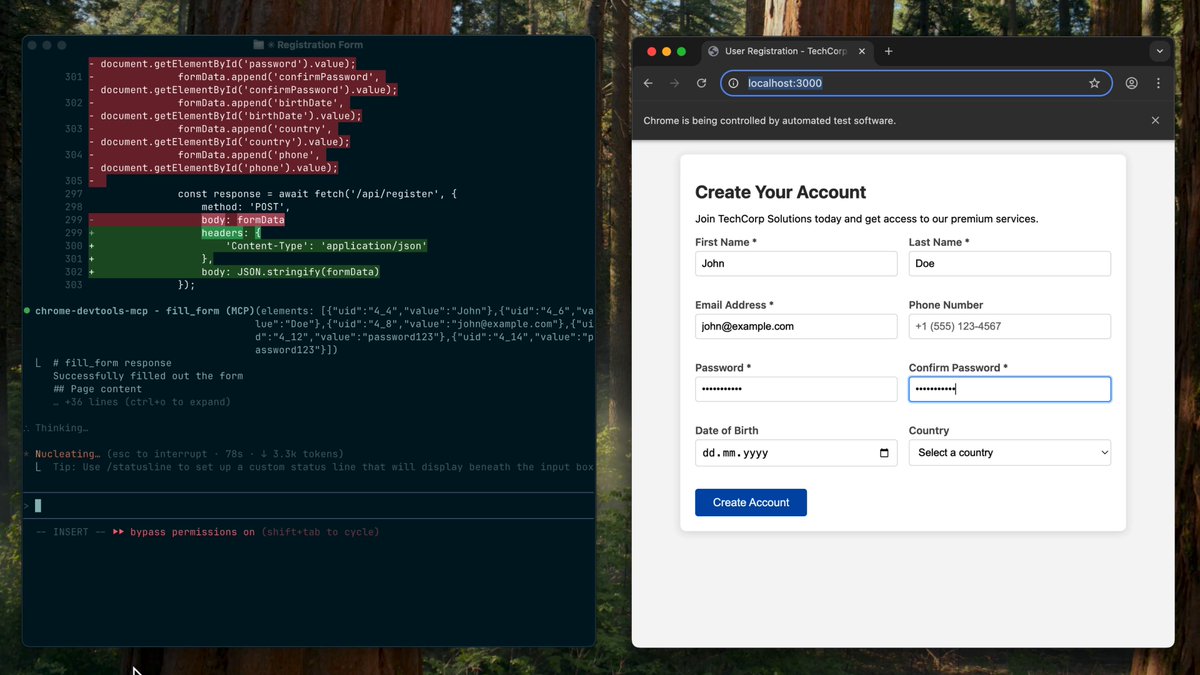
Task: Click 'bypass permissions on' status text
Action: point(192,532)
